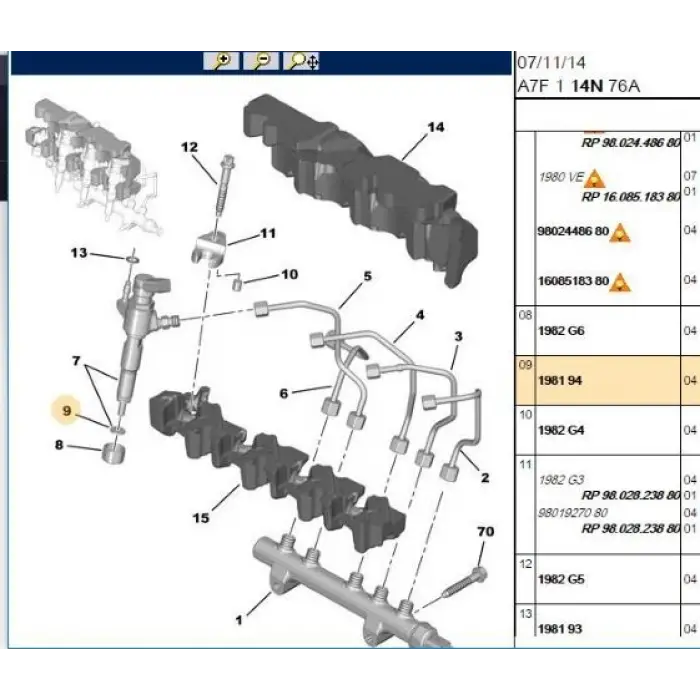Select callout number 70 bolt label
The height and width of the screenshot is (700, 700).
[486, 531]
